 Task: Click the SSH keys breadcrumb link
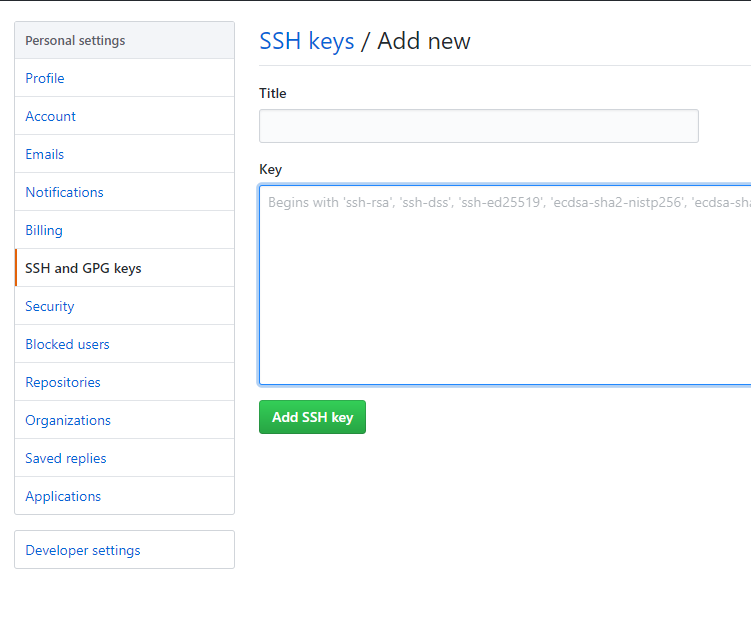(307, 41)
